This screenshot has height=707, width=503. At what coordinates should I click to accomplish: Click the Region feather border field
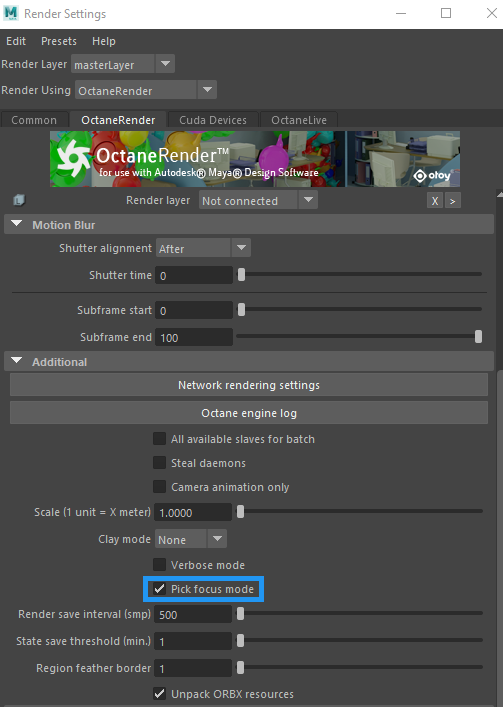[193, 668]
